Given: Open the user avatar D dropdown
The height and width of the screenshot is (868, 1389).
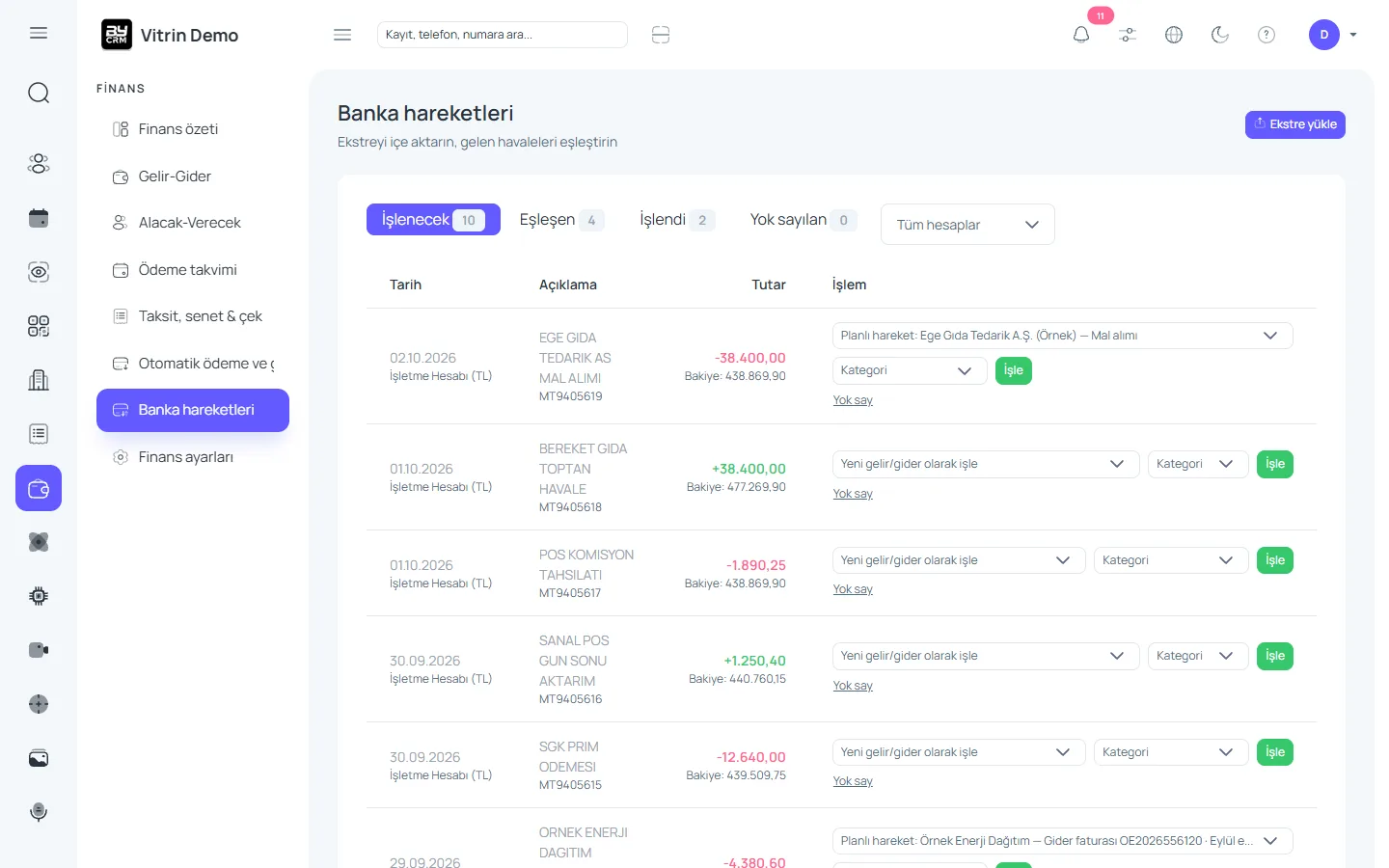Looking at the screenshot, I should pos(1333,35).
